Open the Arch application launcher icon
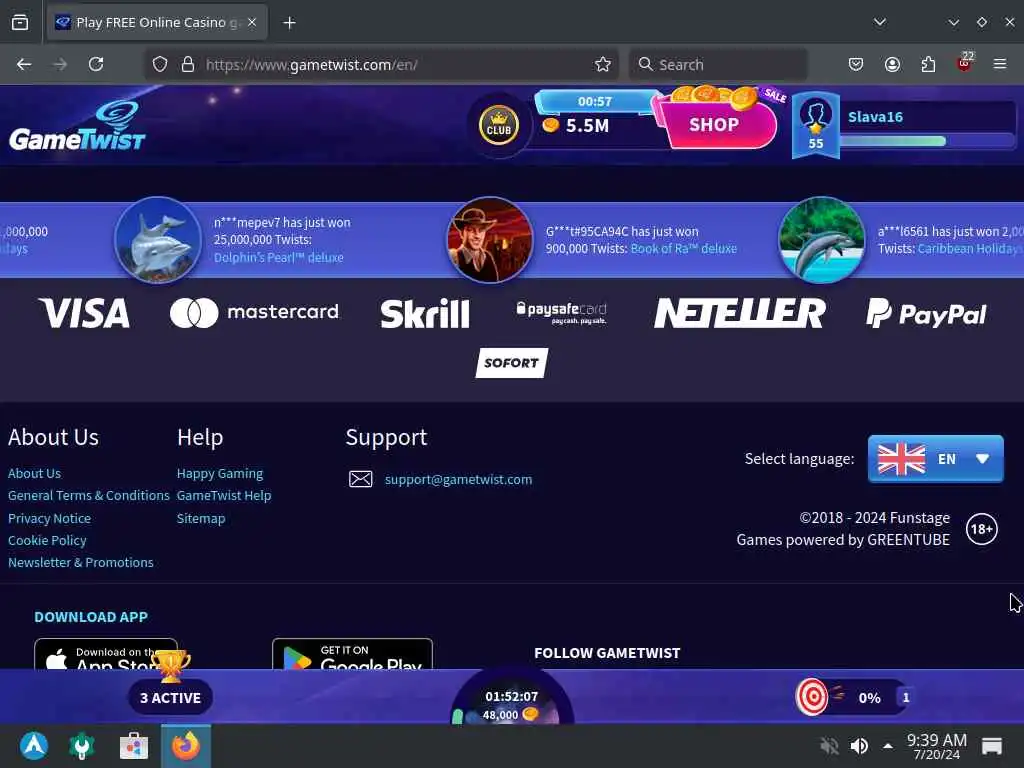 tap(34, 746)
